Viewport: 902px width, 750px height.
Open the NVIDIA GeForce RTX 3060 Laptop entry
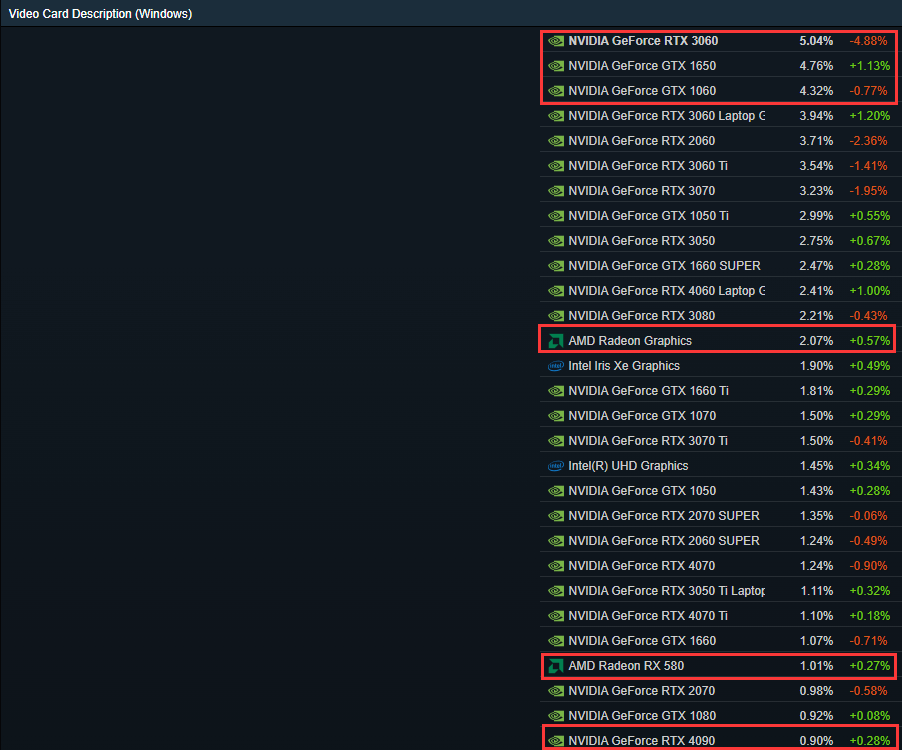666,116
